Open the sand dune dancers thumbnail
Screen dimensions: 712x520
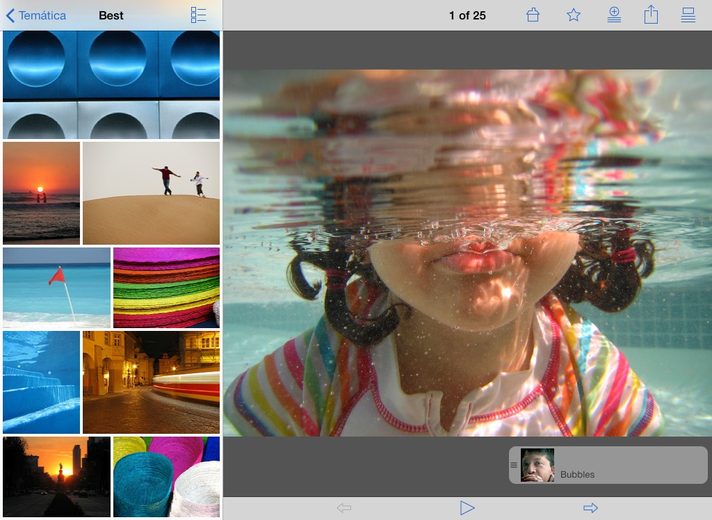151,193
